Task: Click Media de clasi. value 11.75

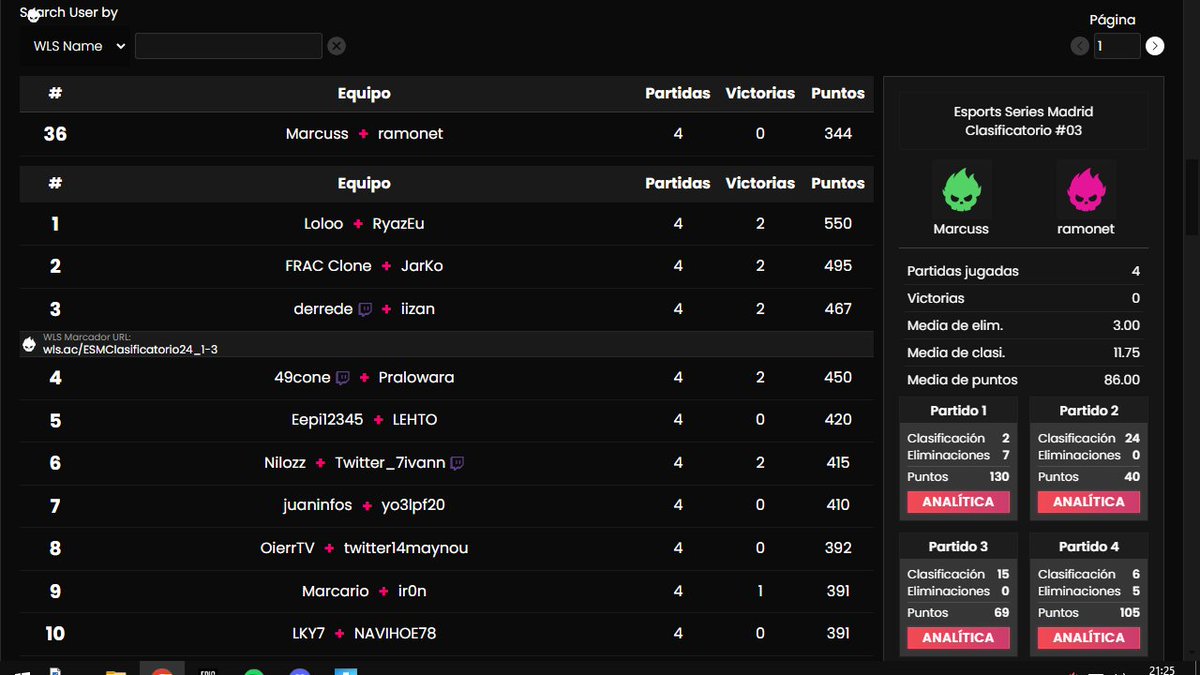Action: click(x=1124, y=353)
